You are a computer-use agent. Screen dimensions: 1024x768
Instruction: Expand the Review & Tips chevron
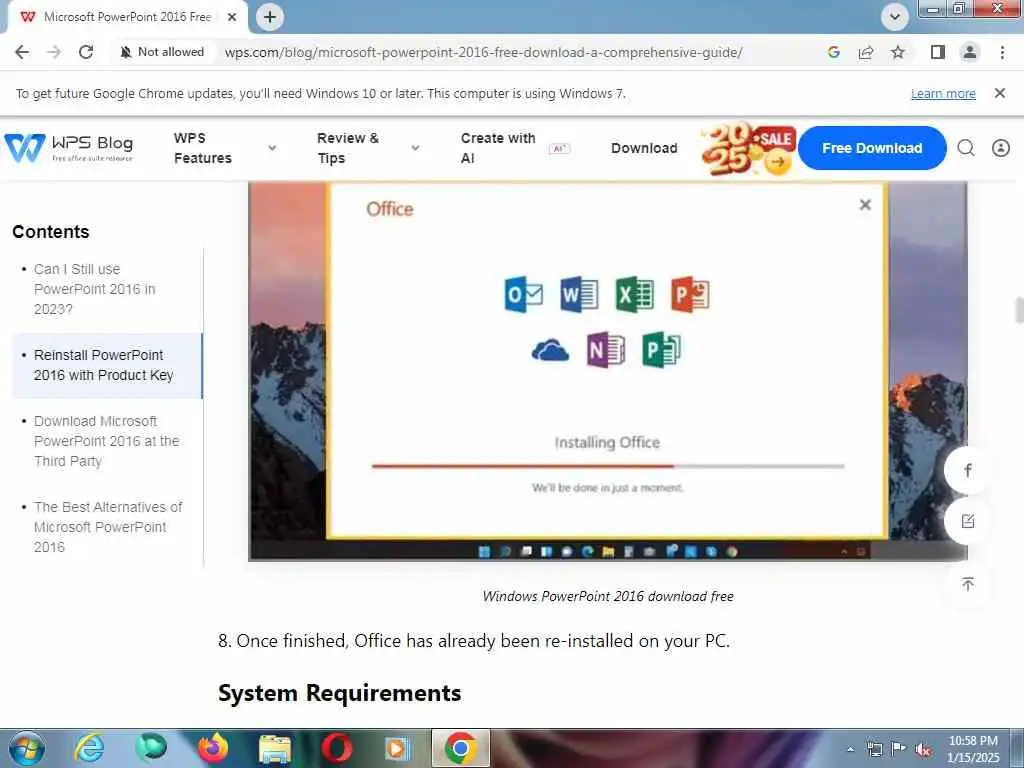coord(415,148)
